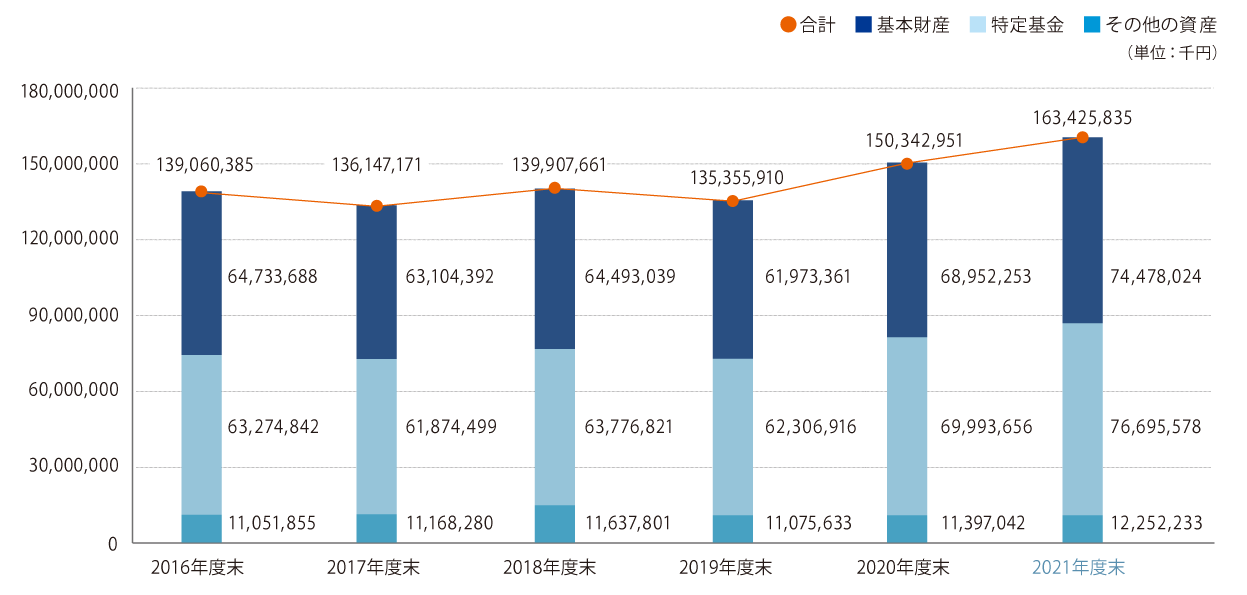Image resolution: width=1247 pixels, height=595 pixels.
Task: Click the 2020年度末 light blue 特定基金 bar segment
Action: 907,426
